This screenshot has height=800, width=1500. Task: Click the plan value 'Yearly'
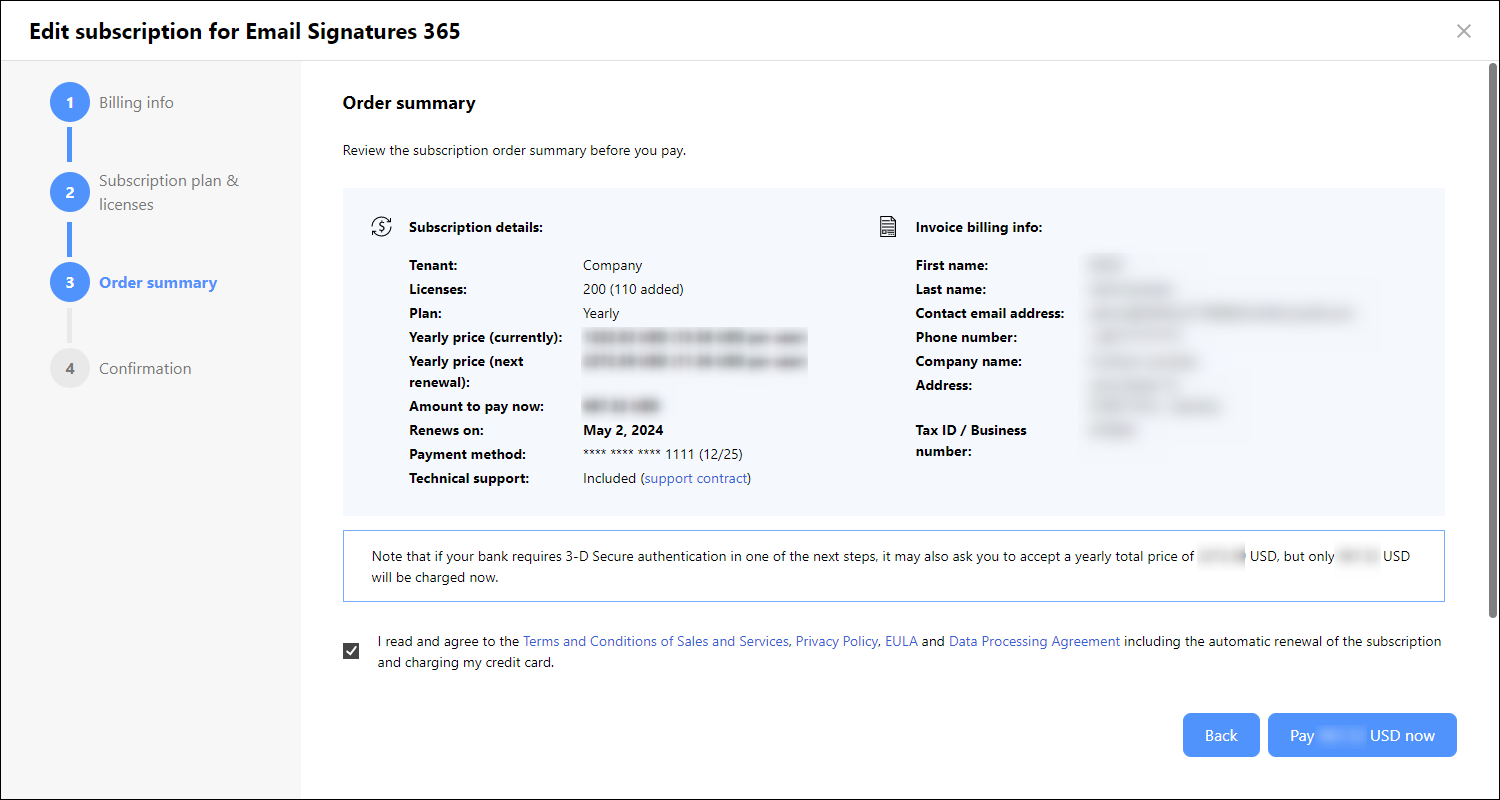pos(601,313)
